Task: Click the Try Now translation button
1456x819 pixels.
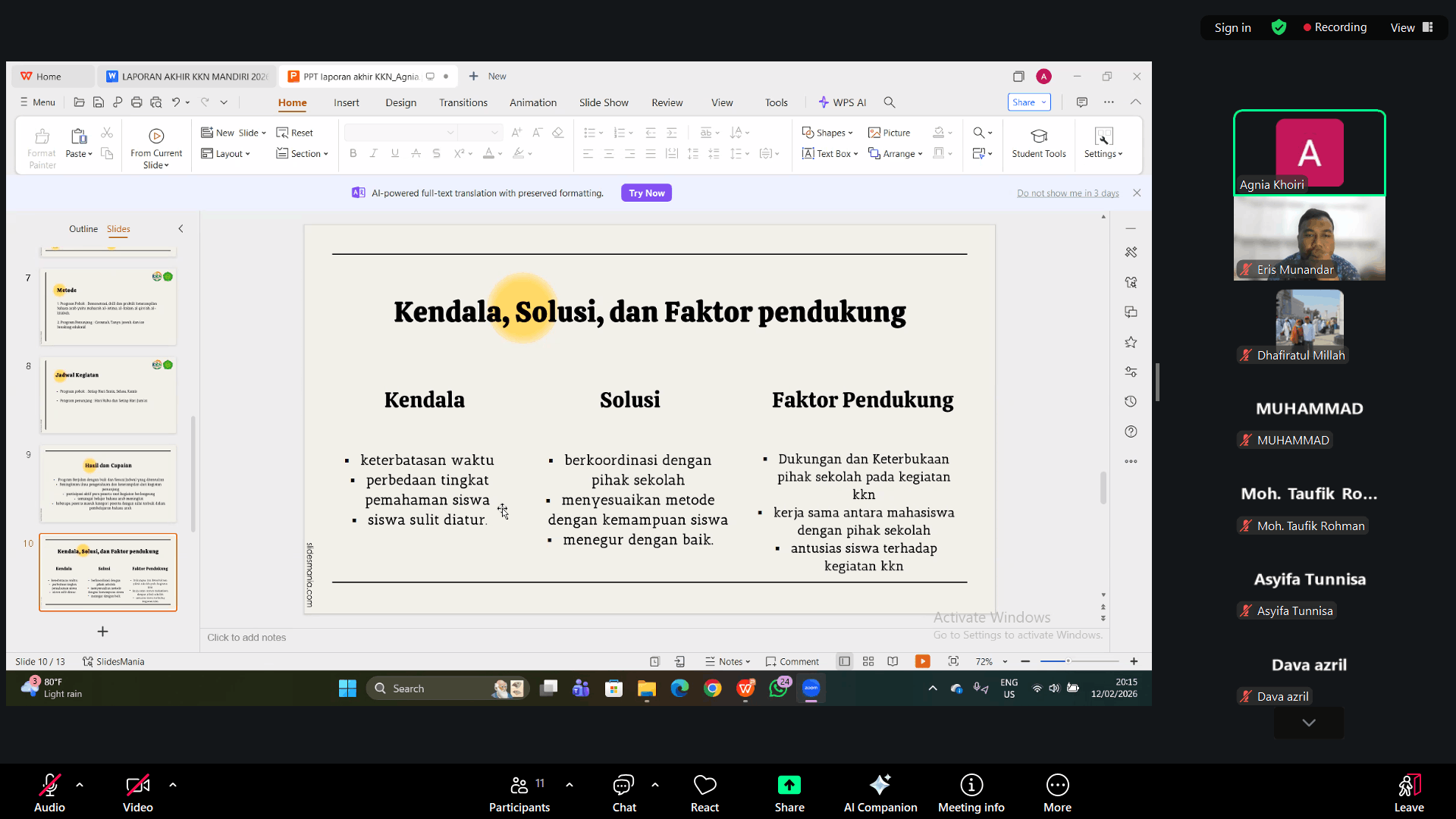Action: click(x=645, y=193)
